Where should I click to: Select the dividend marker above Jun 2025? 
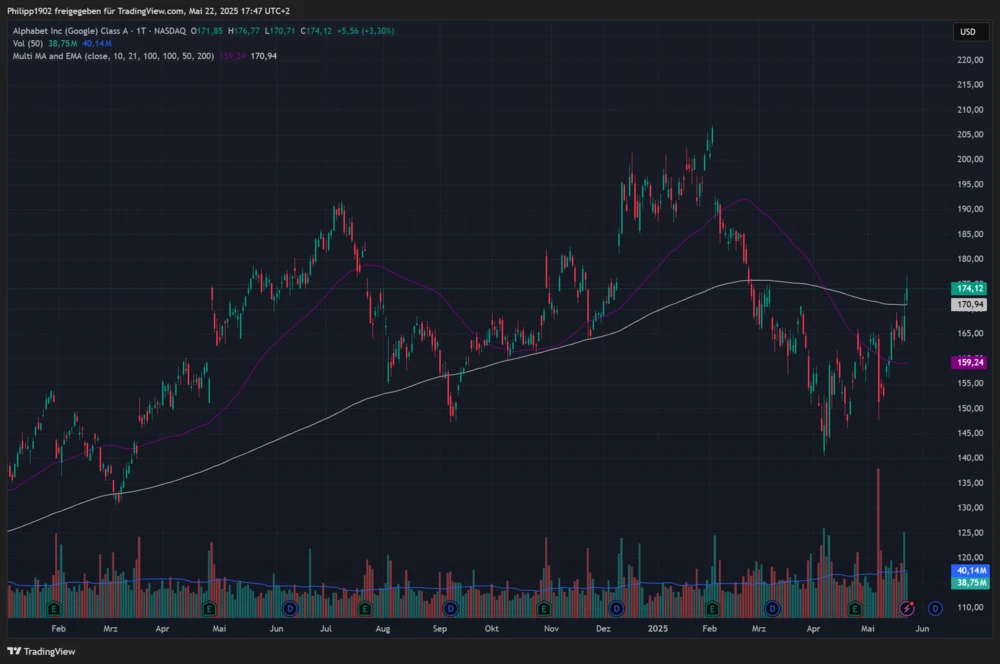click(934, 608)
